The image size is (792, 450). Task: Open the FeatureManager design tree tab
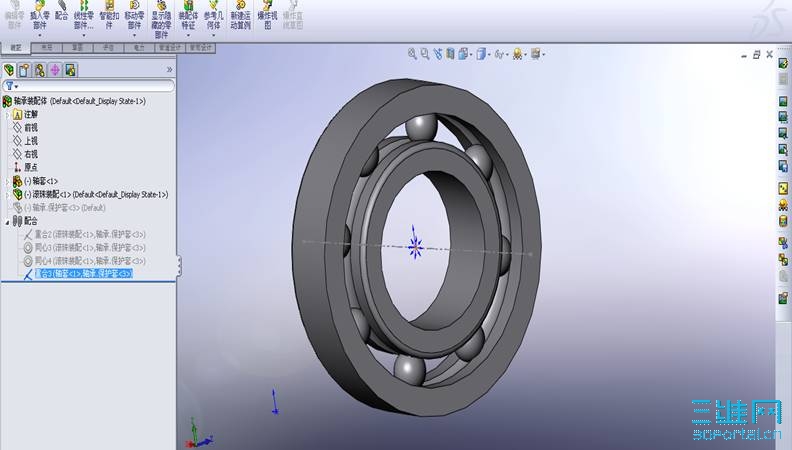coord(9,70)
